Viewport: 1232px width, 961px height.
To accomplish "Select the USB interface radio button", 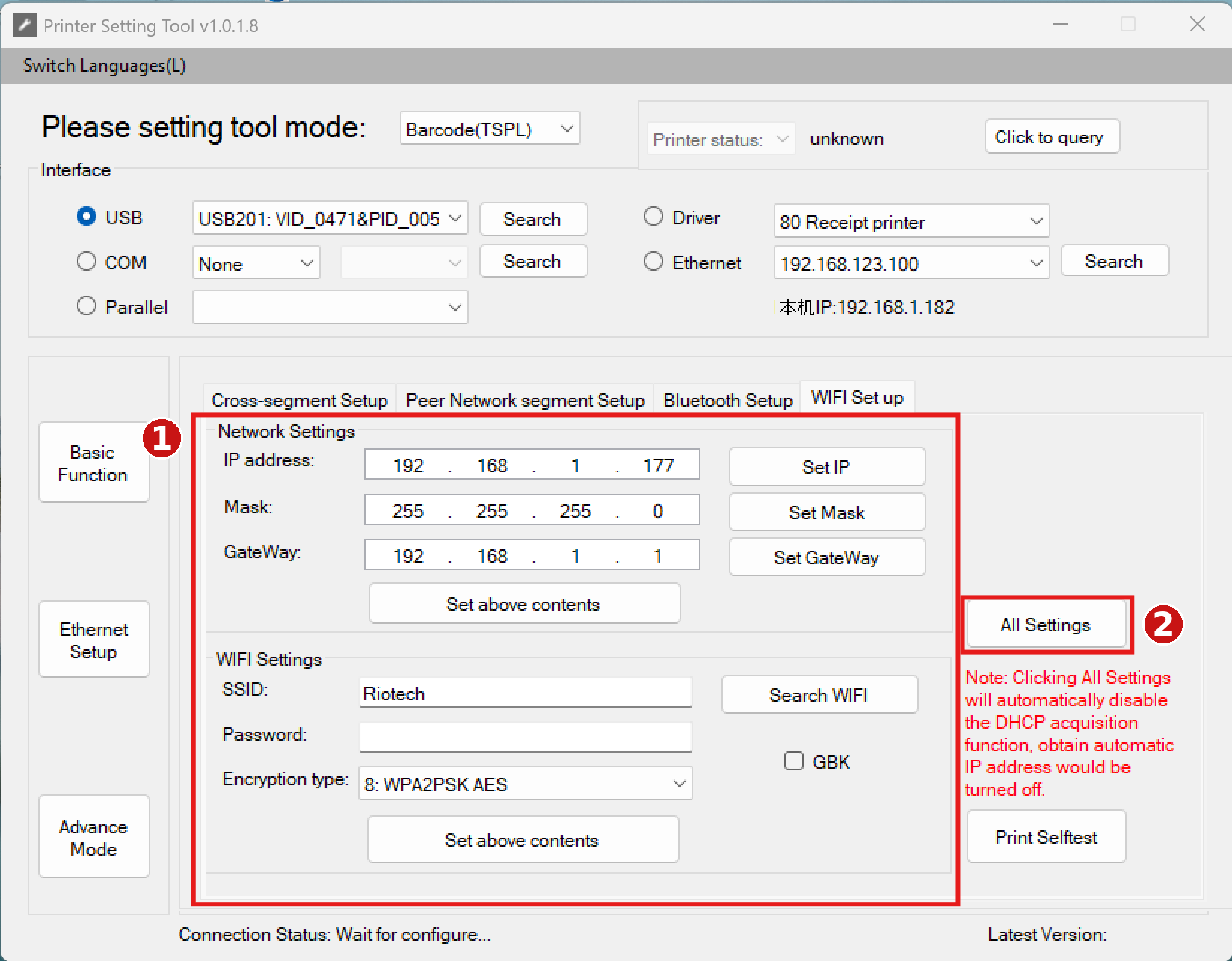I will click(87, 217).
